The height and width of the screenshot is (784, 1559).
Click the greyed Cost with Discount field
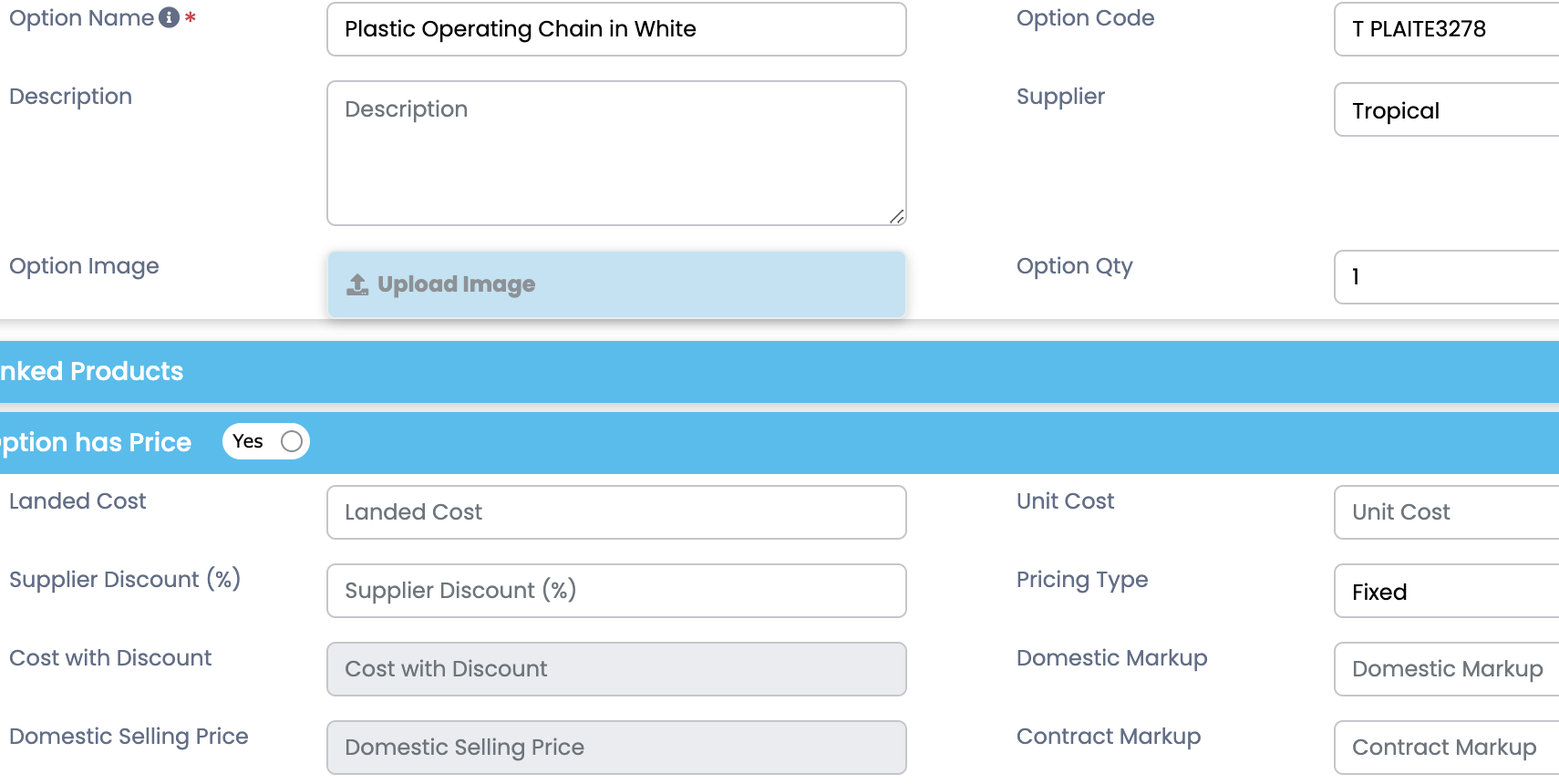pyautogui.click(x=616, y=669)
